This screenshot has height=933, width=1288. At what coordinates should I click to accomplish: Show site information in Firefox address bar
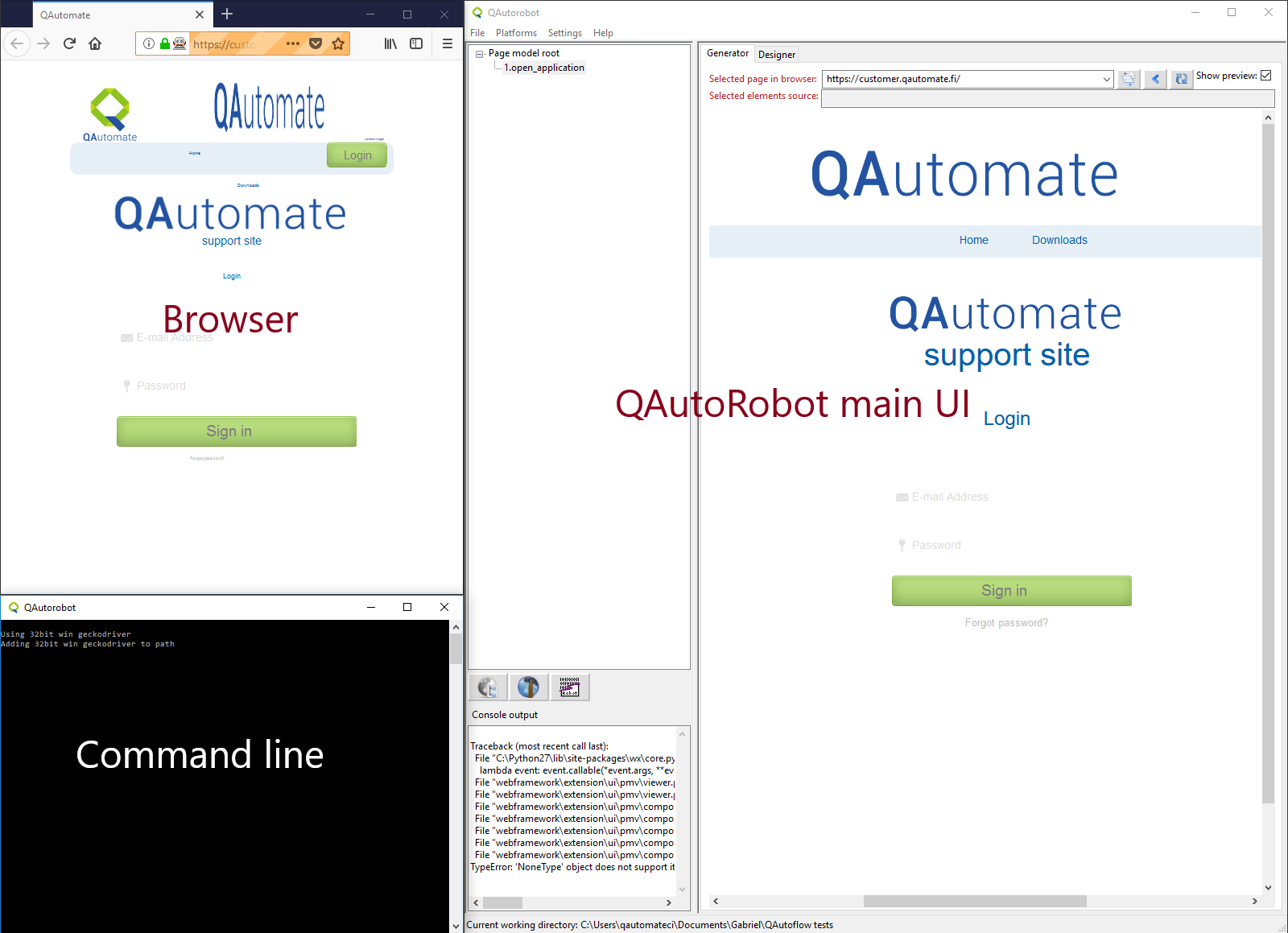click(x=149, y=43)
